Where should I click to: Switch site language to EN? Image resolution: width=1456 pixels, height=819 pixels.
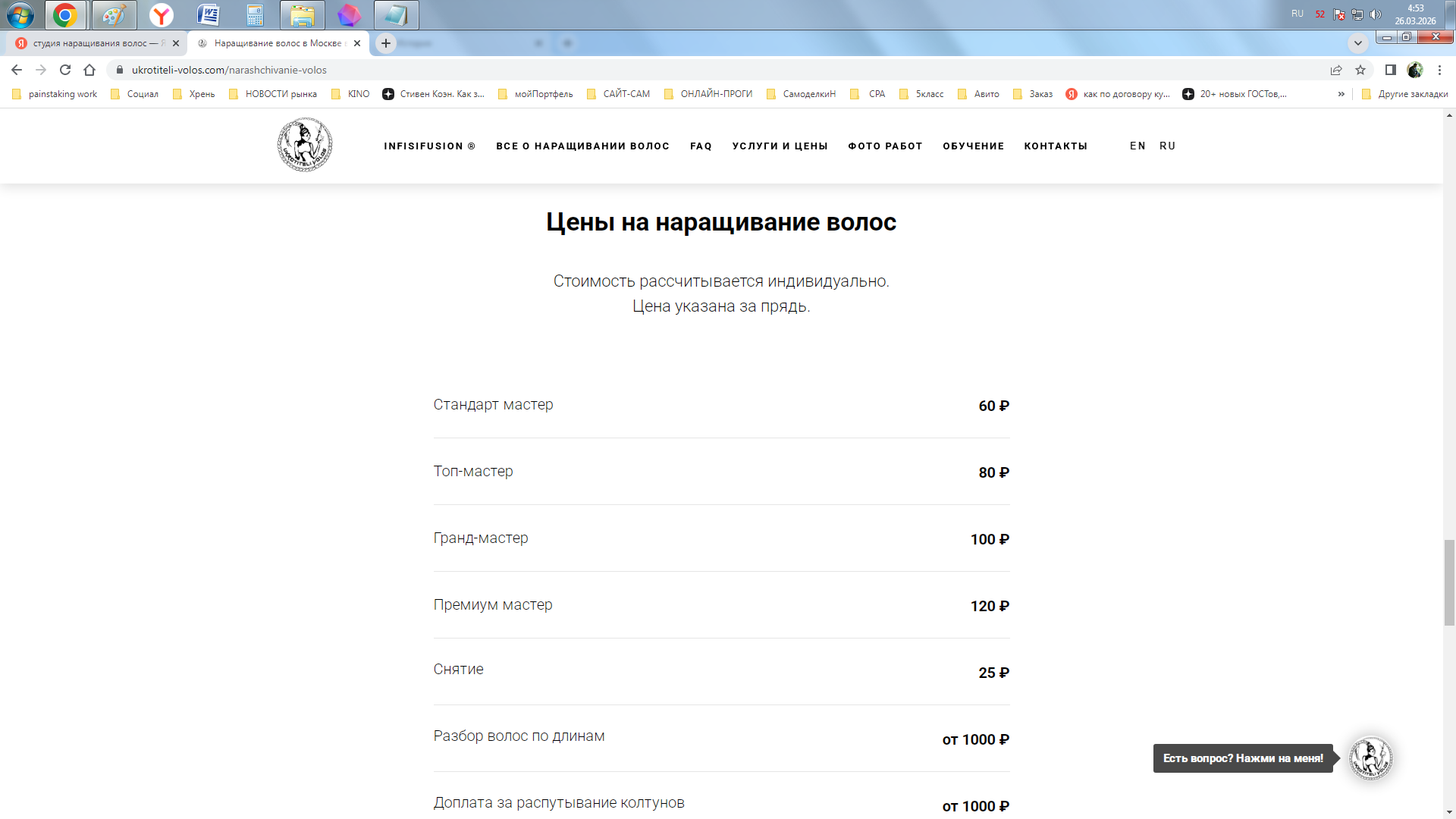pyautogui.click(x=1137, y=146)
